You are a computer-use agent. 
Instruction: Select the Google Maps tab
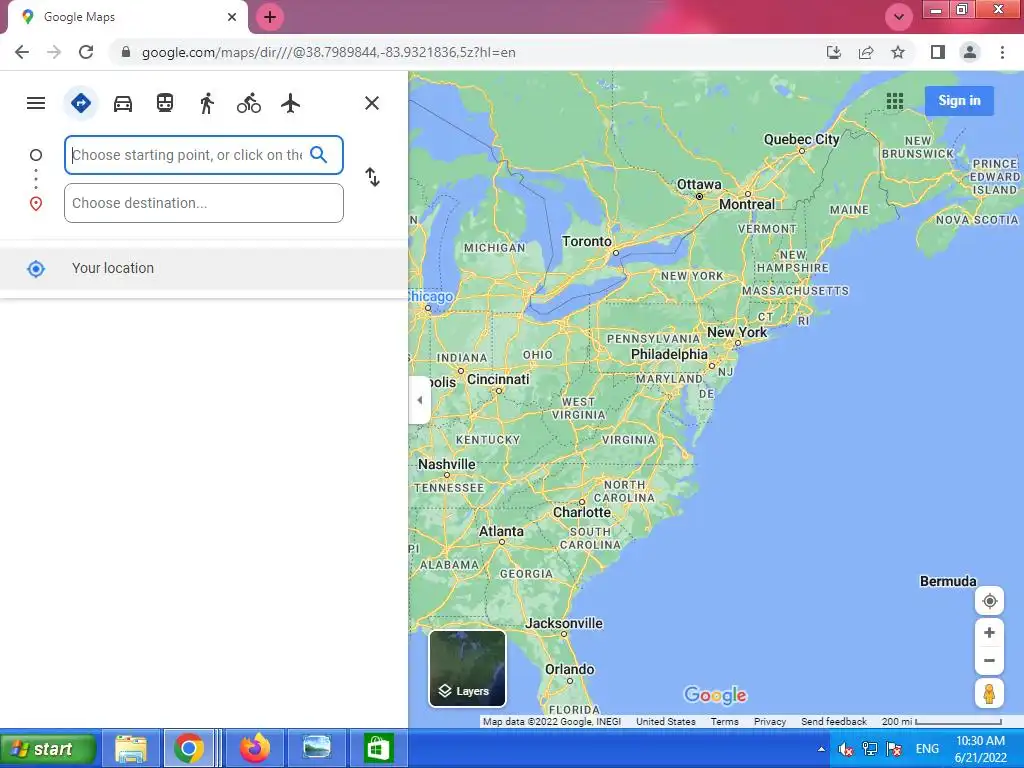[x=127, y=17]
